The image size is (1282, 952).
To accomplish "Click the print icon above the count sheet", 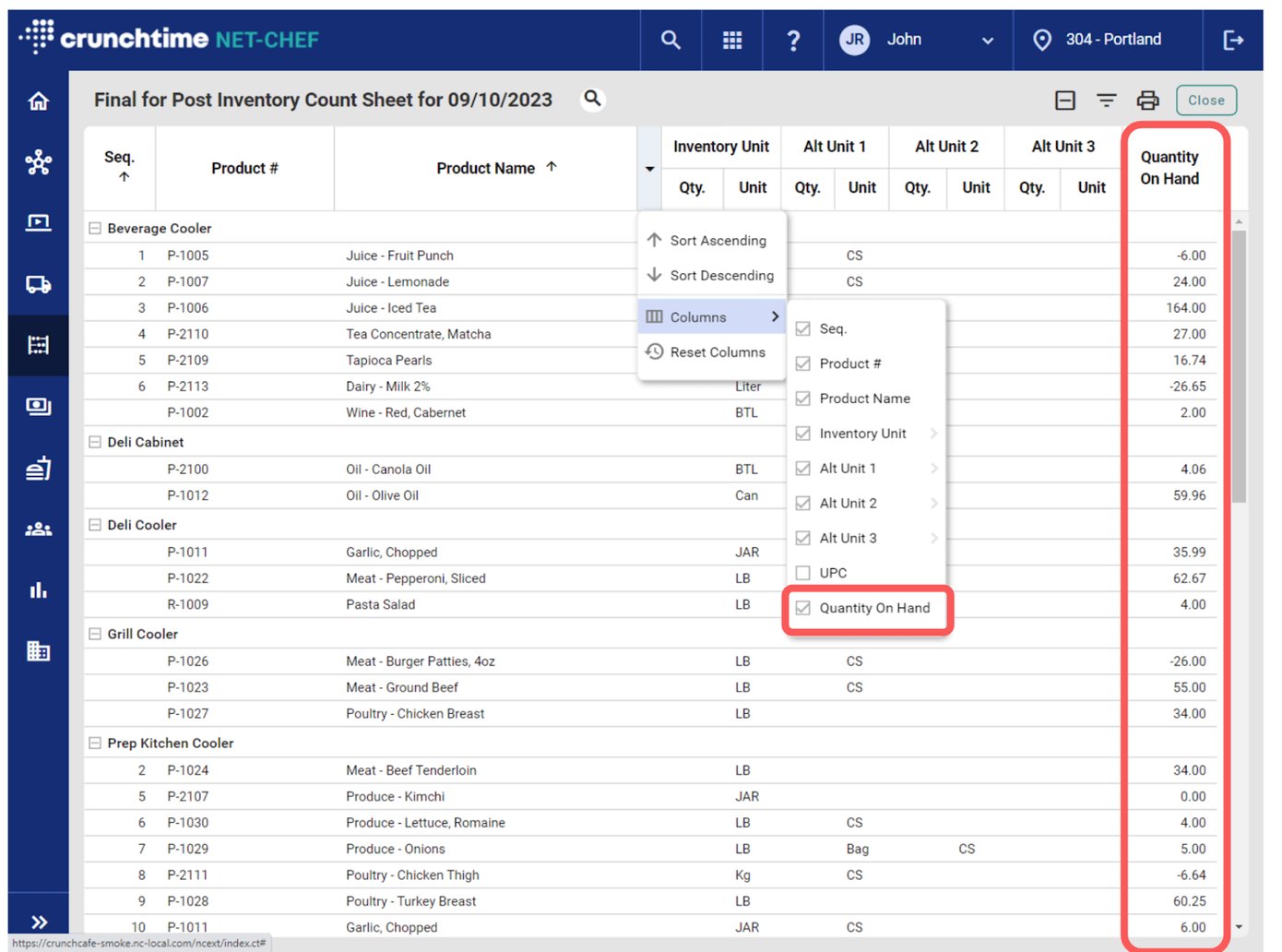I will (x=1147, y=100).
